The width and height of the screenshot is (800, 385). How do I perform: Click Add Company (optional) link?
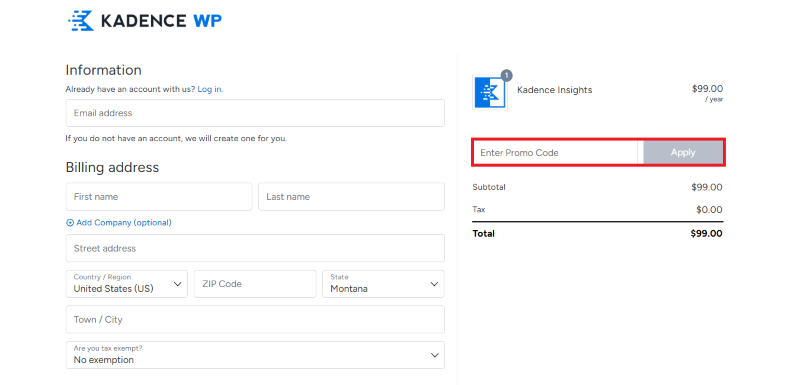124,223
